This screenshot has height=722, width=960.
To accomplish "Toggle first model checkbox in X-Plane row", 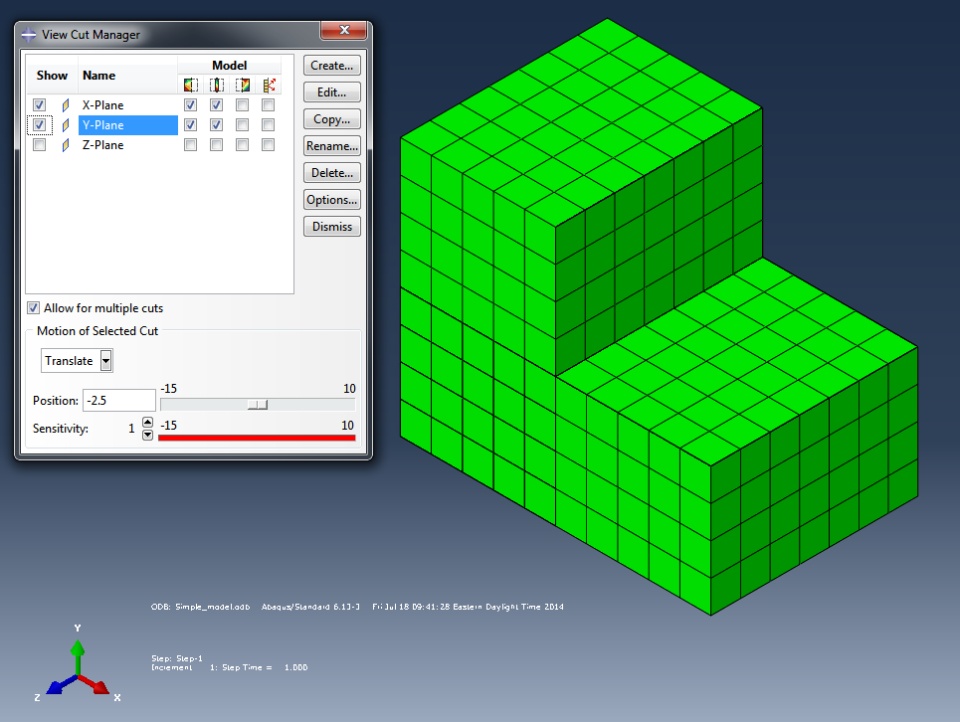I will tap(190, 105).
